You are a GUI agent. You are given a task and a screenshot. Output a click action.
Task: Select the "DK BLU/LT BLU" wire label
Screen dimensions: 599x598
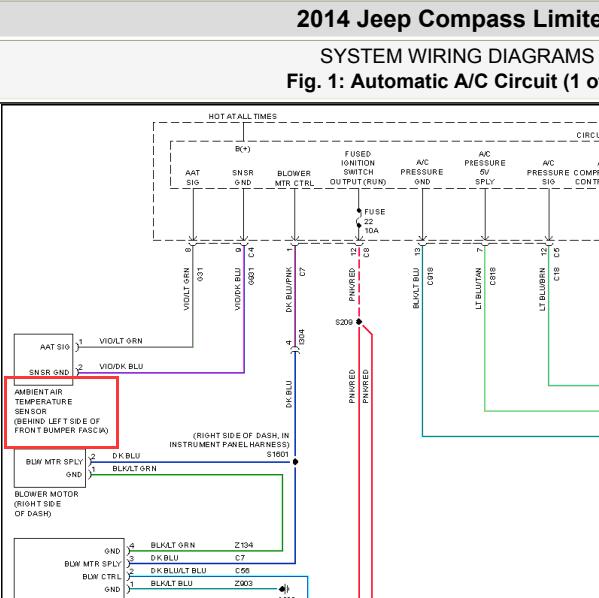point(178,570)
